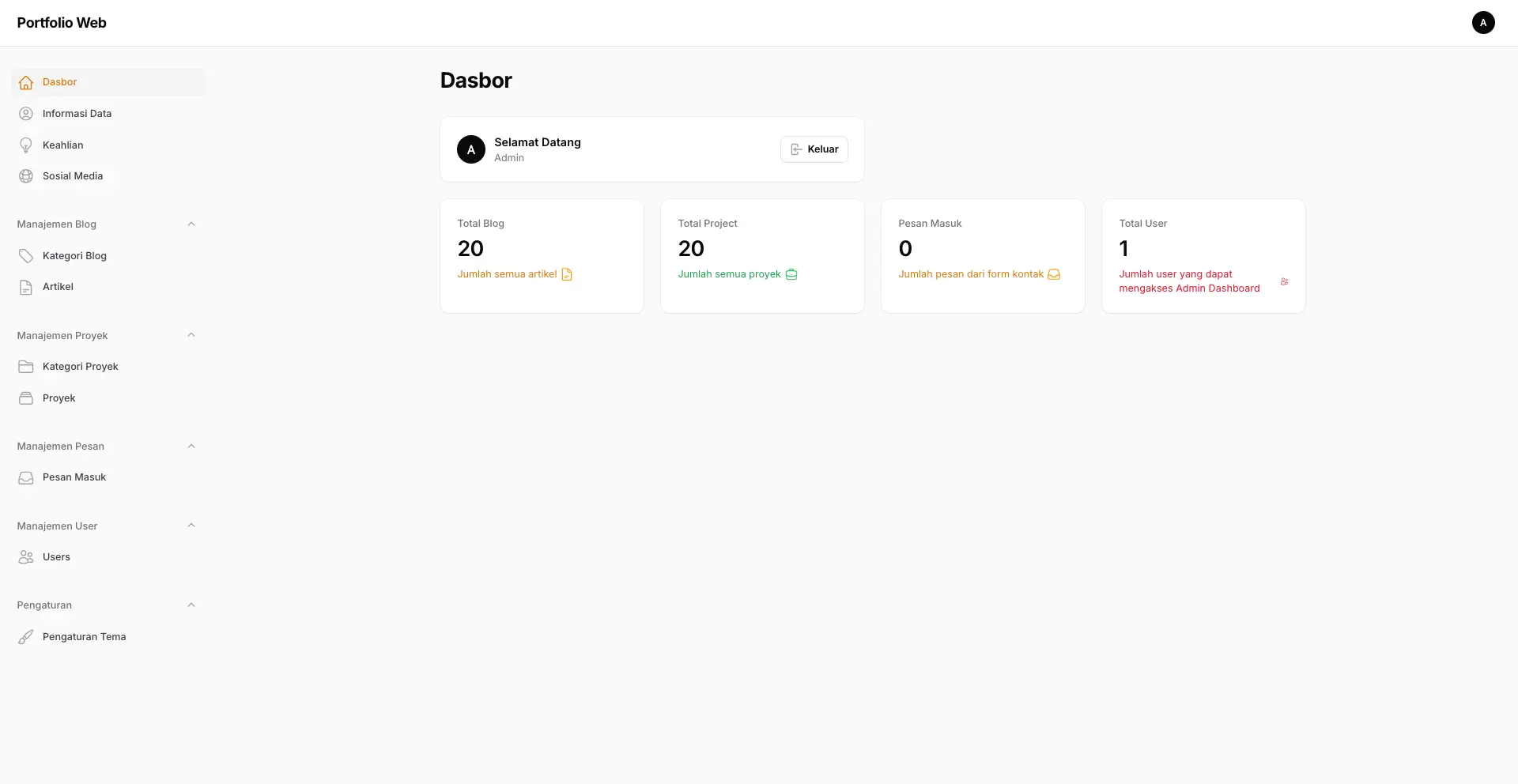This screenshot has height=784, width=1518.
Task: Select the inbox icon next to Pesan Masuk
Action: pos(26,477)
